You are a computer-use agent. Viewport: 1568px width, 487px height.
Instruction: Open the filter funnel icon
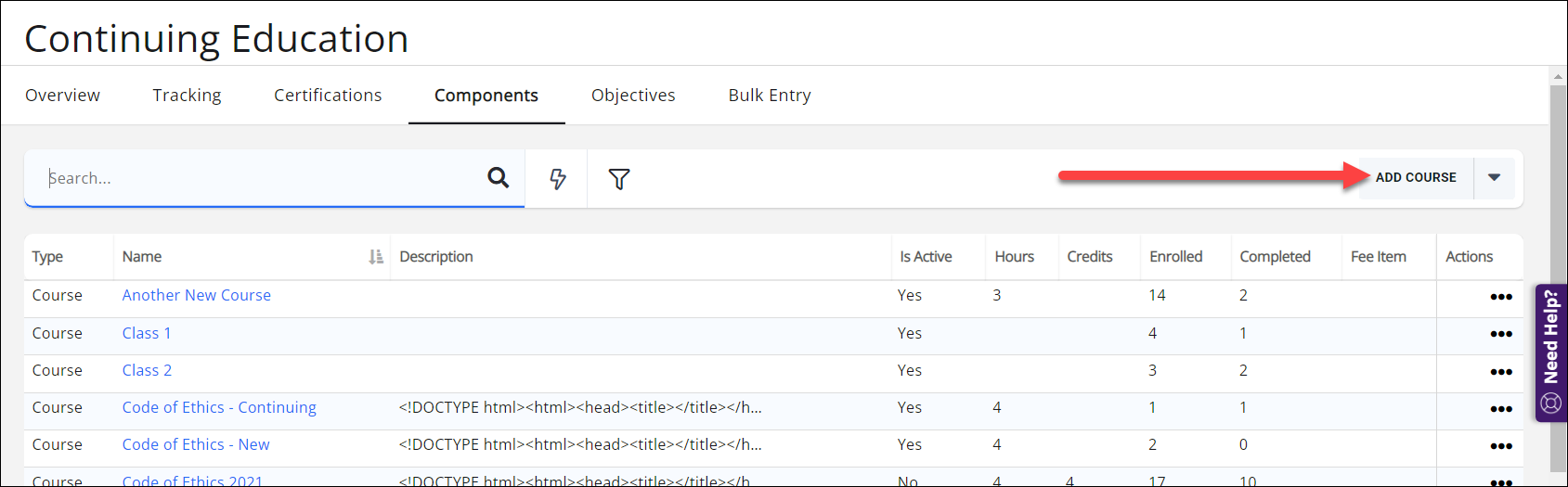tap(619, 179)
